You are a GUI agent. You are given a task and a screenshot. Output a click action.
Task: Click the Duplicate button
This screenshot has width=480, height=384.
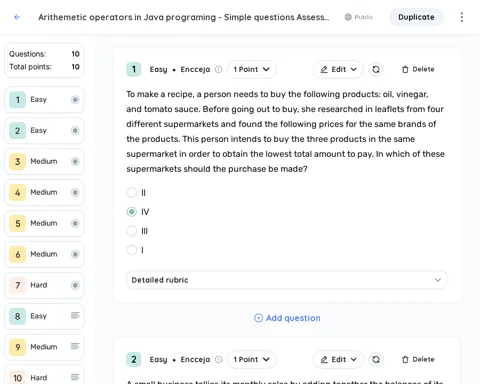(x=416, y=17)
